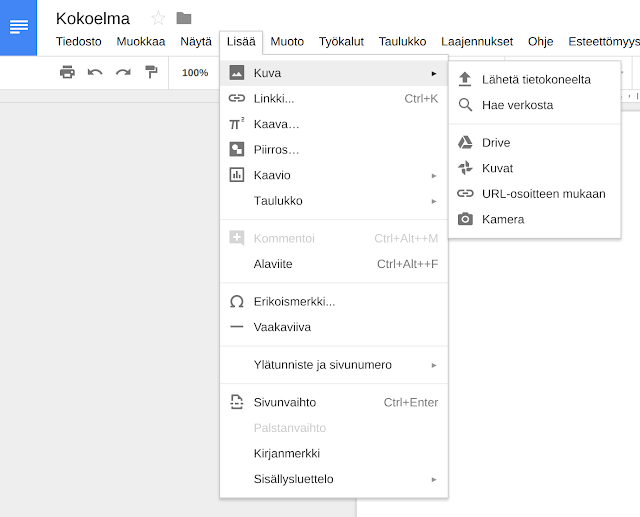Select Drive as image source
Screen dimensions: 640x517
pos(495,143)
